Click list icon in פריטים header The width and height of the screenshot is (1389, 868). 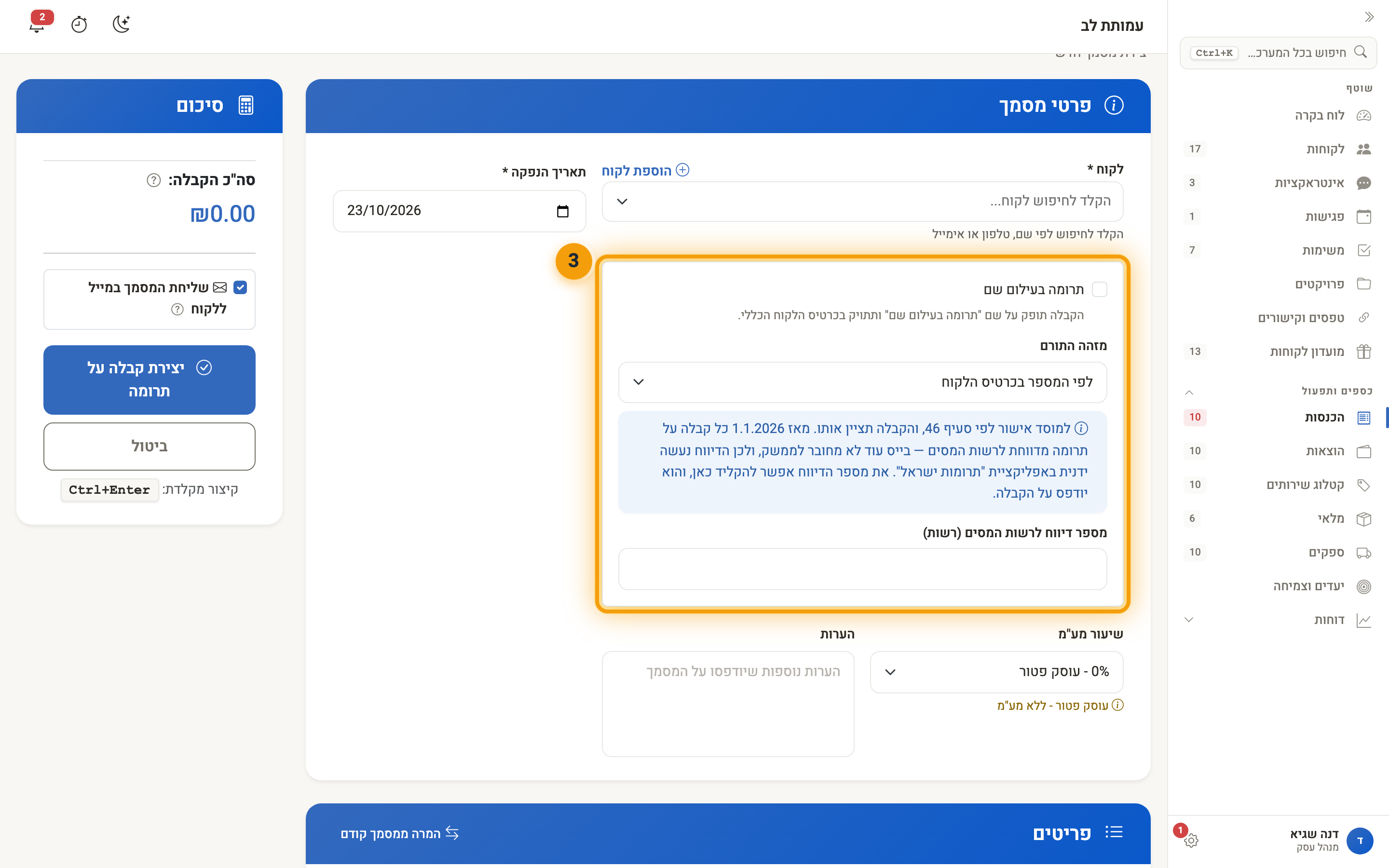pos(1114,832)
